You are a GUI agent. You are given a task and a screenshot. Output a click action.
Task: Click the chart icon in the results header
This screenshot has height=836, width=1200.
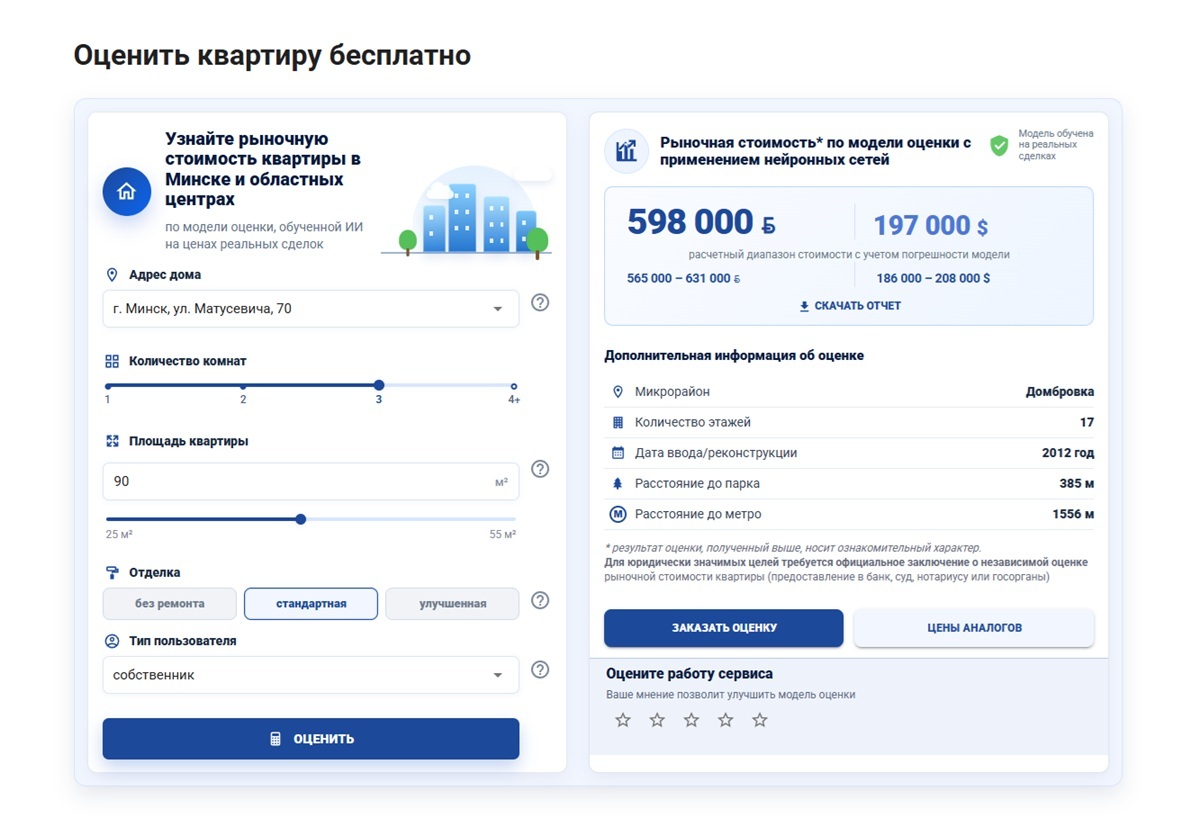(627, 151)
